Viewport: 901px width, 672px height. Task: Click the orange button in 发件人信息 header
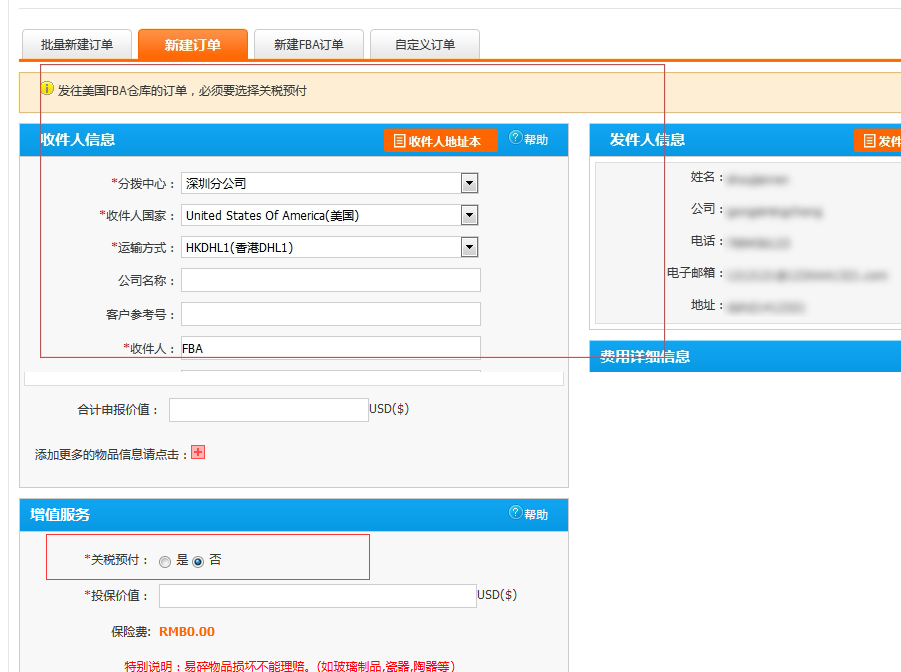click(x=878, y=141)
